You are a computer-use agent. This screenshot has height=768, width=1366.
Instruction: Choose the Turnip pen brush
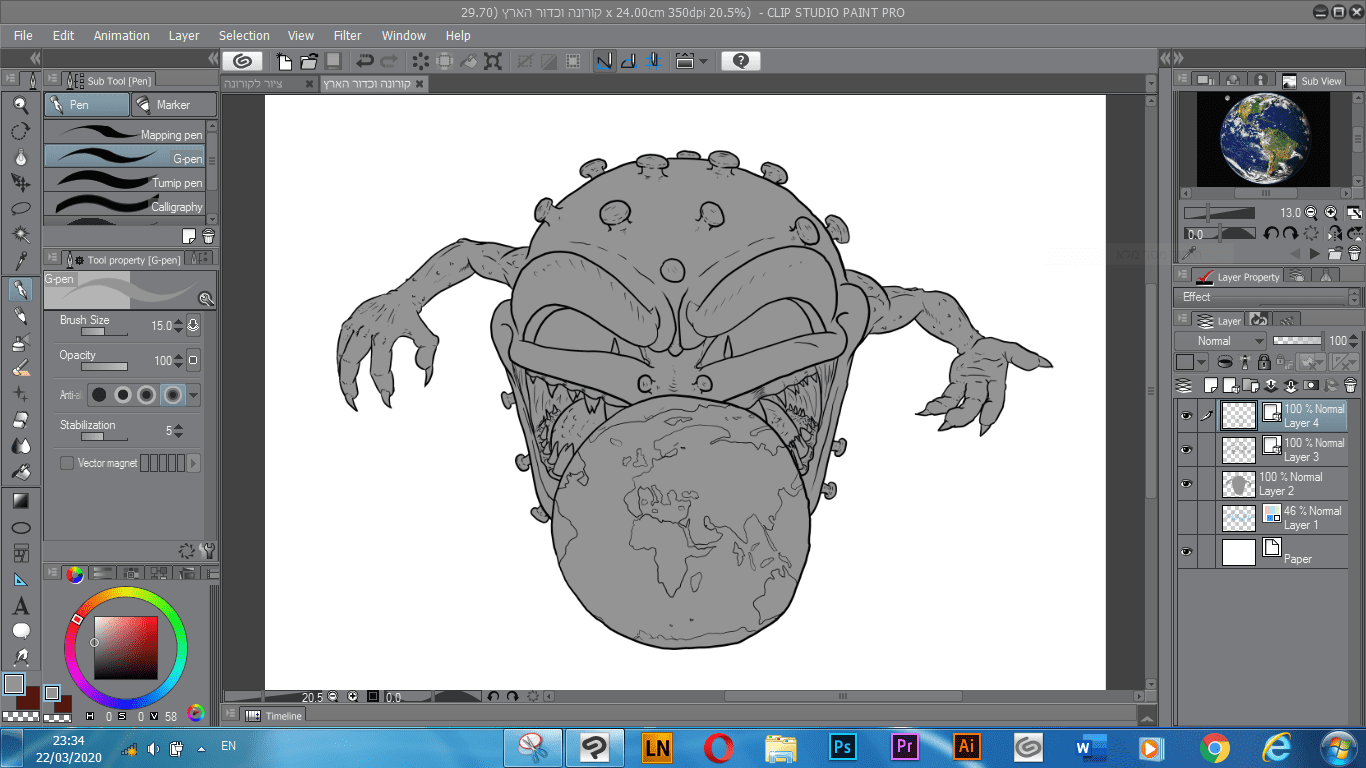point(125,182)
